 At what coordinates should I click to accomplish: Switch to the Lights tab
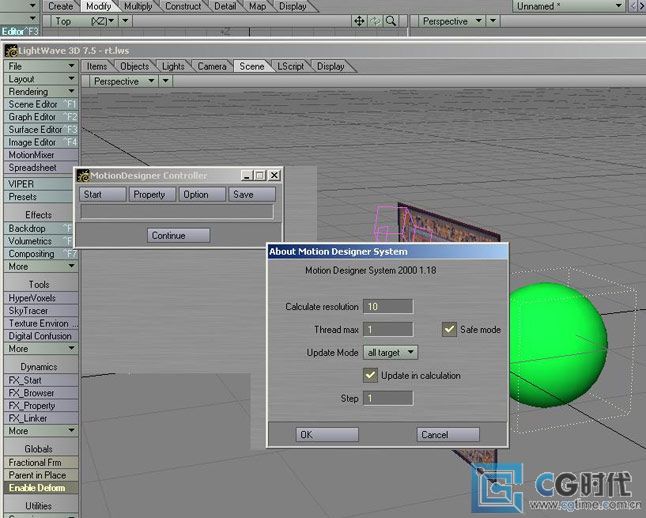173,66
